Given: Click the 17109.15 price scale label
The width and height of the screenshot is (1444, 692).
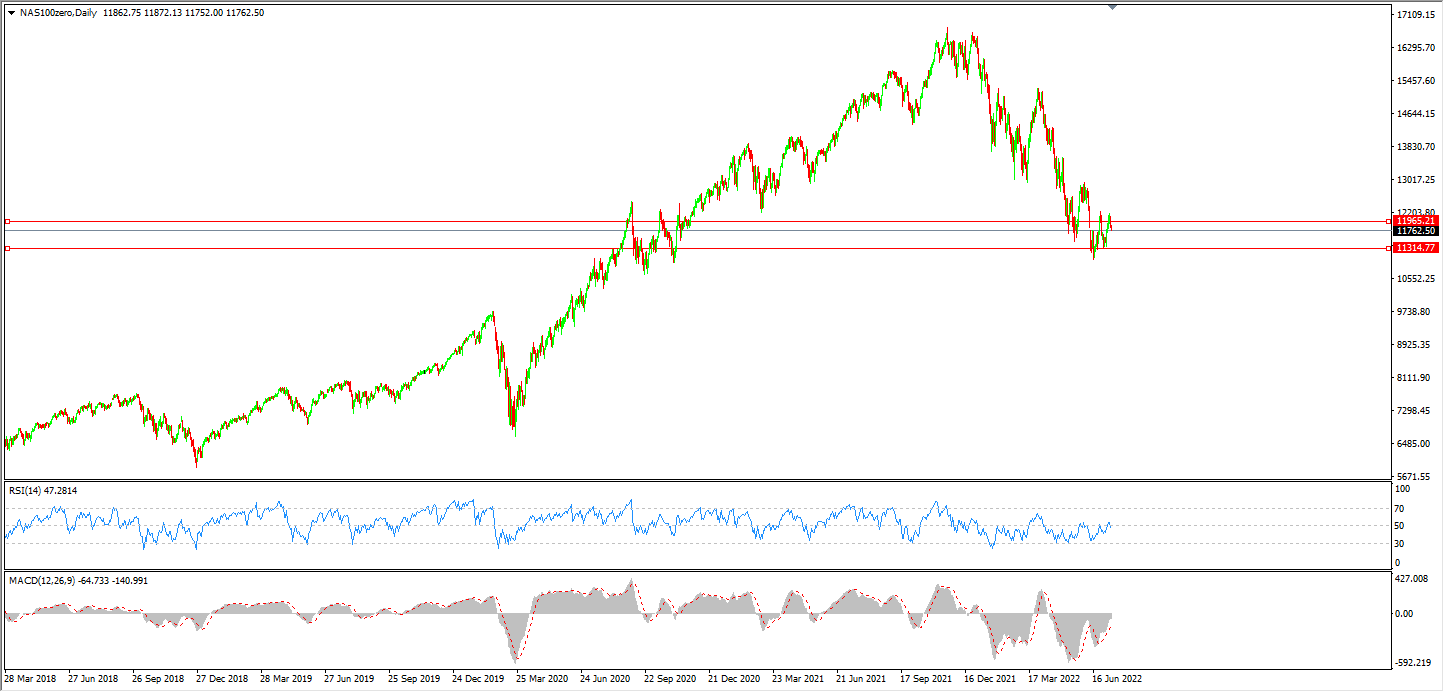Looking at the screenshot, I should click(x=1418, y=16).
